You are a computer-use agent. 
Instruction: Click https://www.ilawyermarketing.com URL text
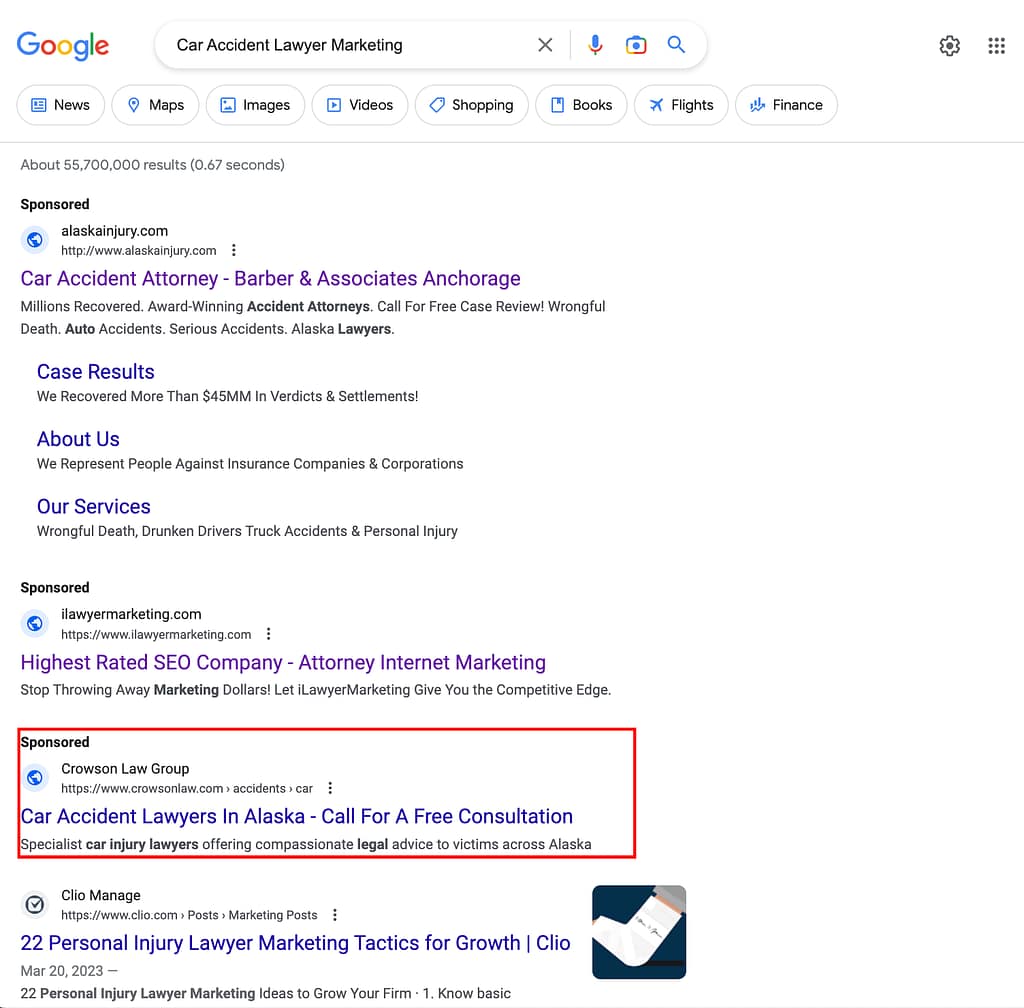coord(155,635)
